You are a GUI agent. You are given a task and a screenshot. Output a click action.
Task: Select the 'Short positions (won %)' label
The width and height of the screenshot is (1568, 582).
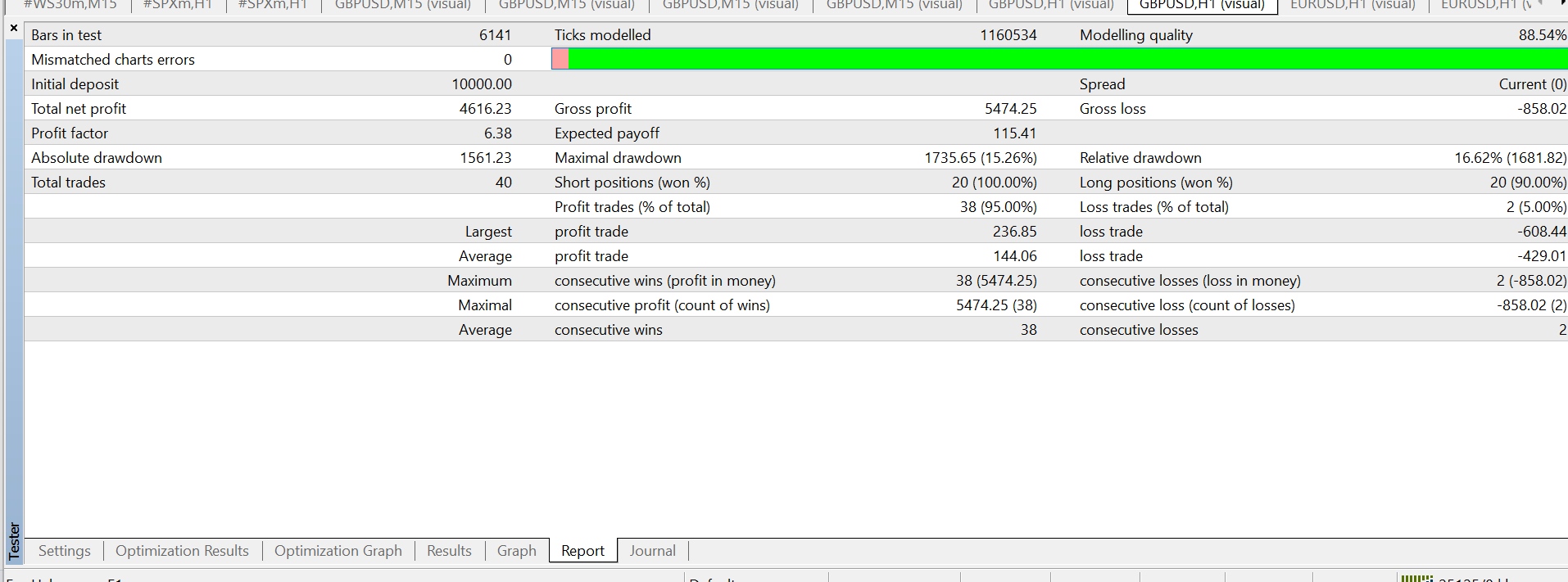pos(632,183)
